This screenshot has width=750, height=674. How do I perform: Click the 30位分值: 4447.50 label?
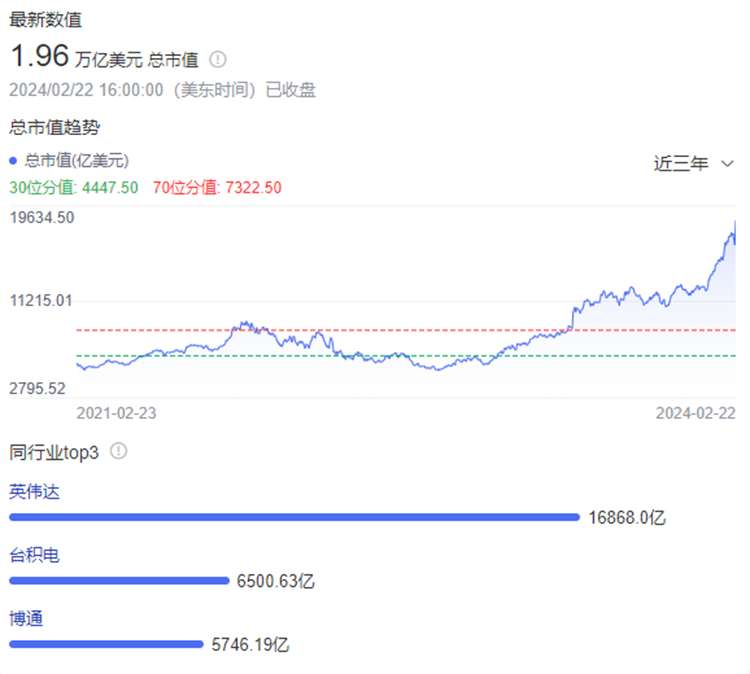coord(74,188)
